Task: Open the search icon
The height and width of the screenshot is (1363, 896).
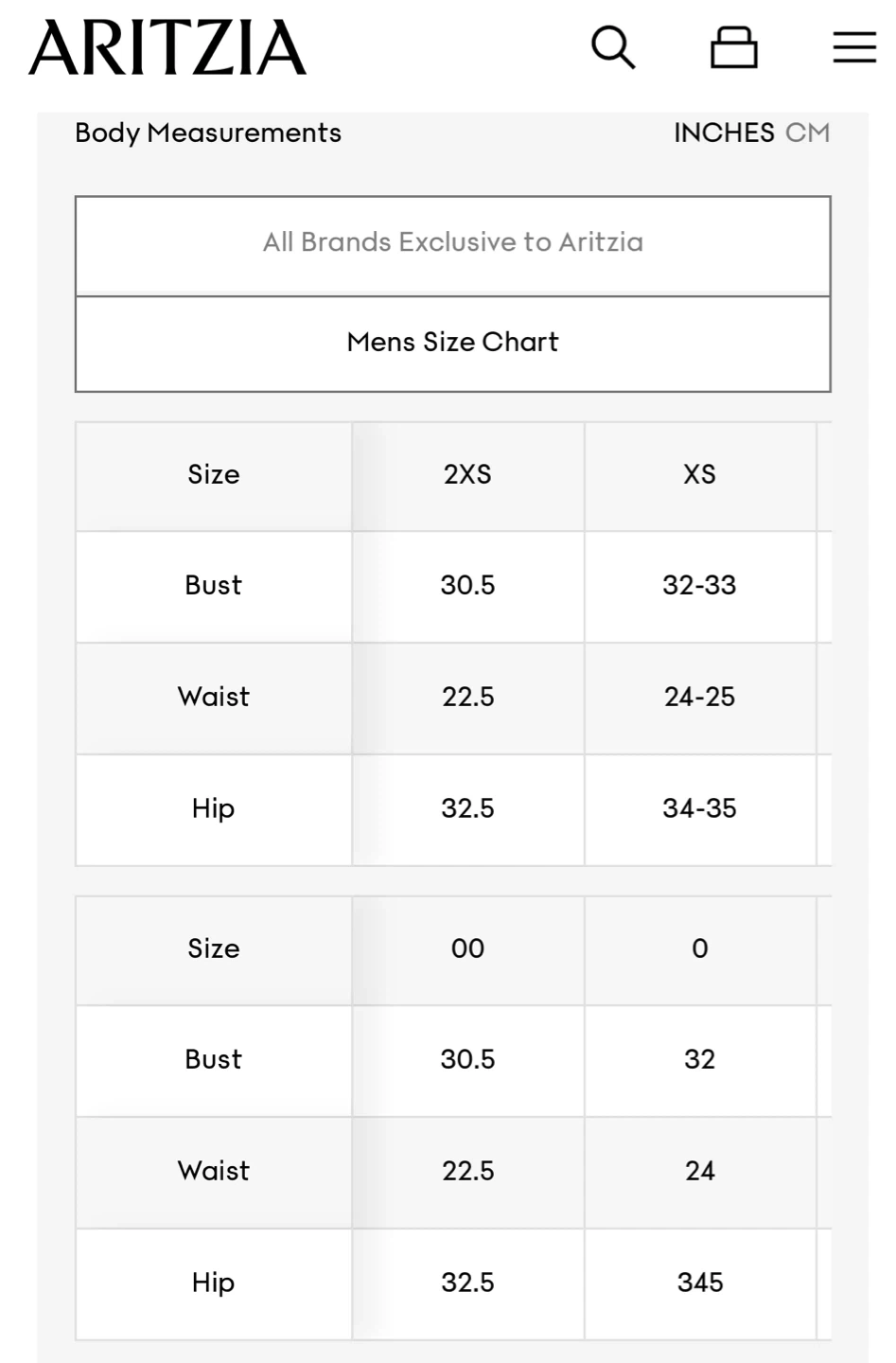Action: tap(613, 47)
